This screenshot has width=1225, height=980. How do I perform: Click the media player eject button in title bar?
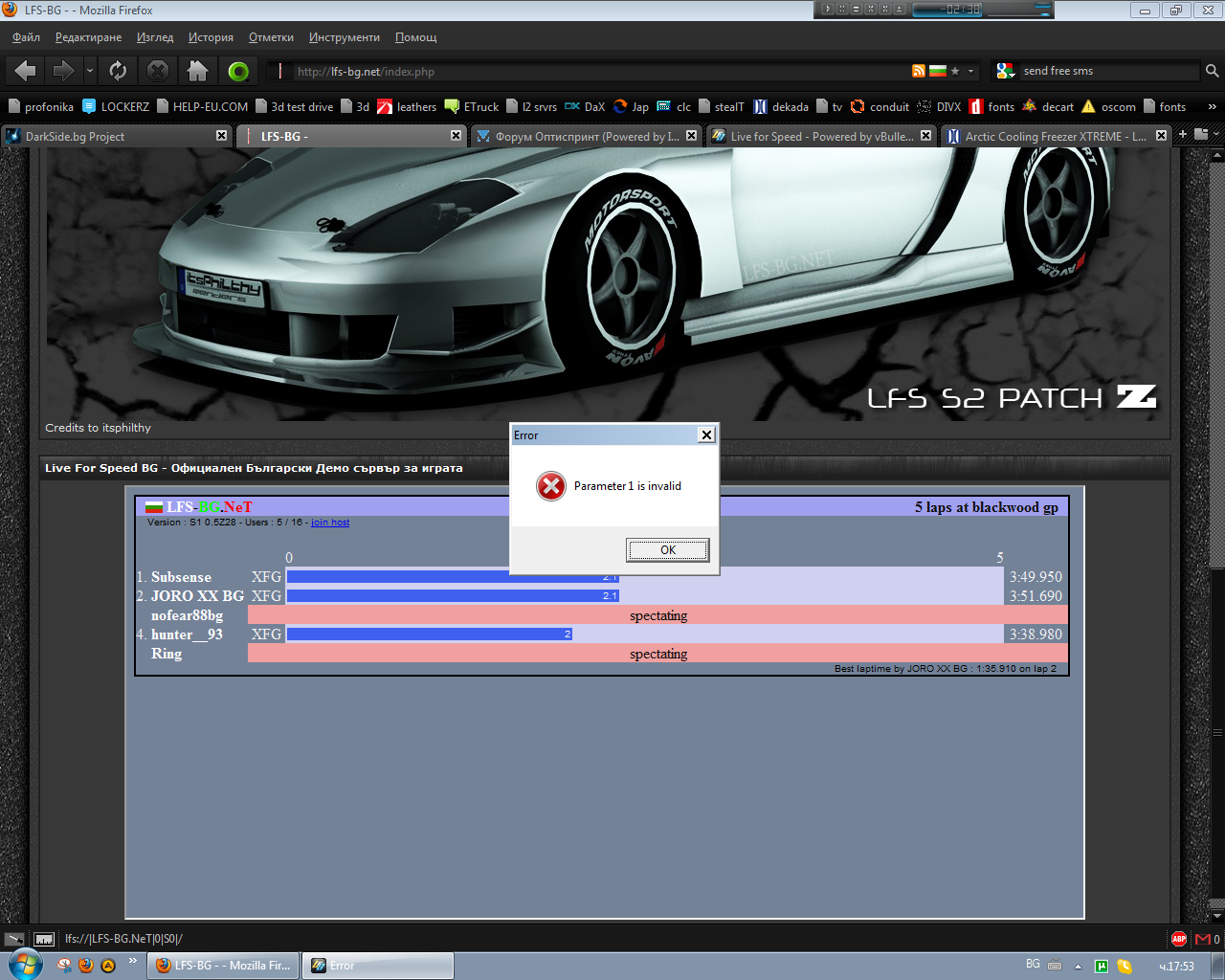click(899, 10)
